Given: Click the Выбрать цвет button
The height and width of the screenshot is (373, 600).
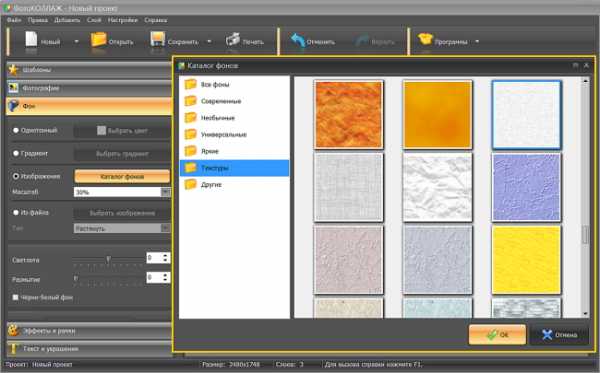Looking at the screenshot, I should click(x=122, y=131).
